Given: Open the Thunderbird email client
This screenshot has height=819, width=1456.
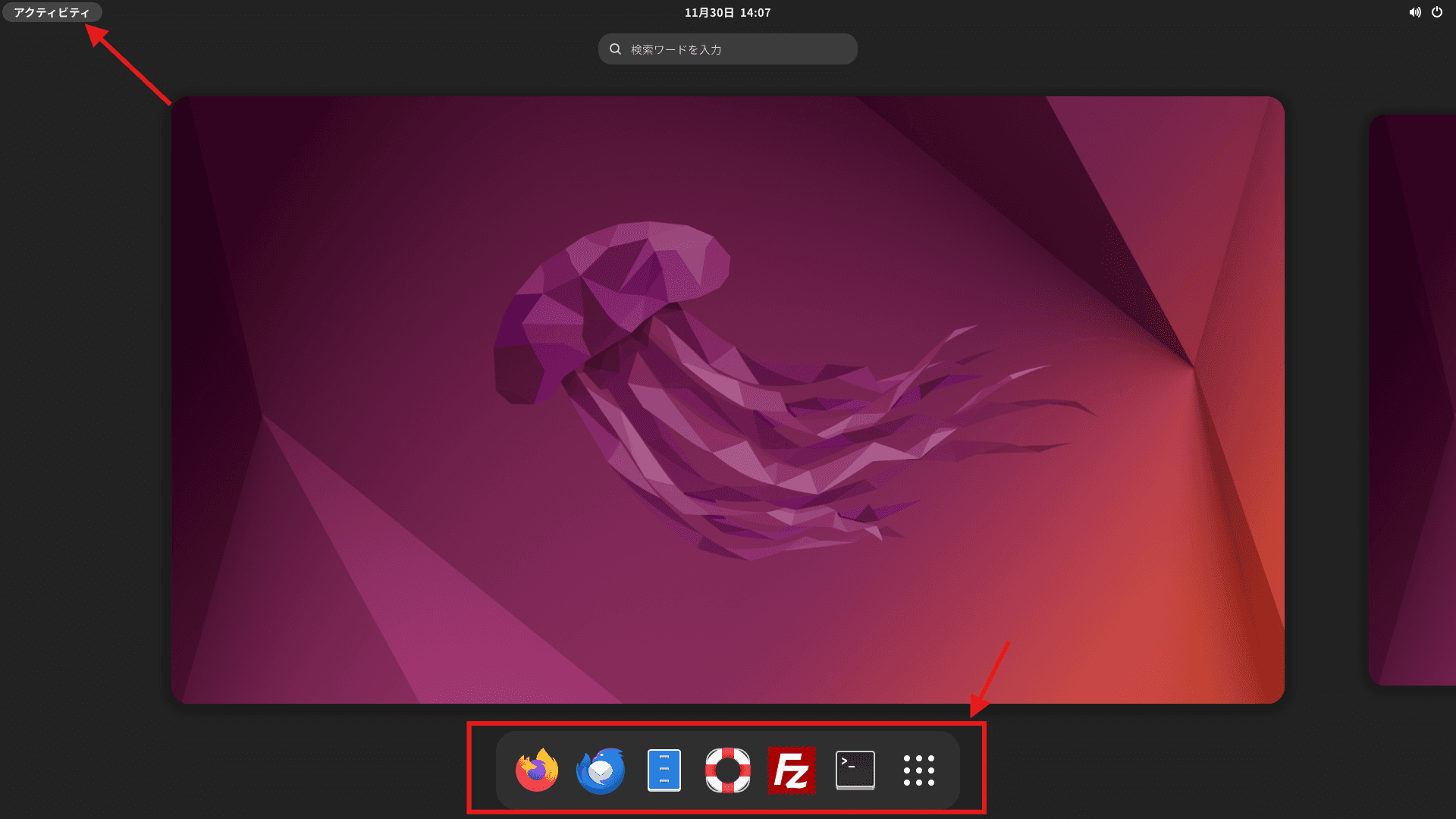Looking at the screenshot, I should coord(600,770).
